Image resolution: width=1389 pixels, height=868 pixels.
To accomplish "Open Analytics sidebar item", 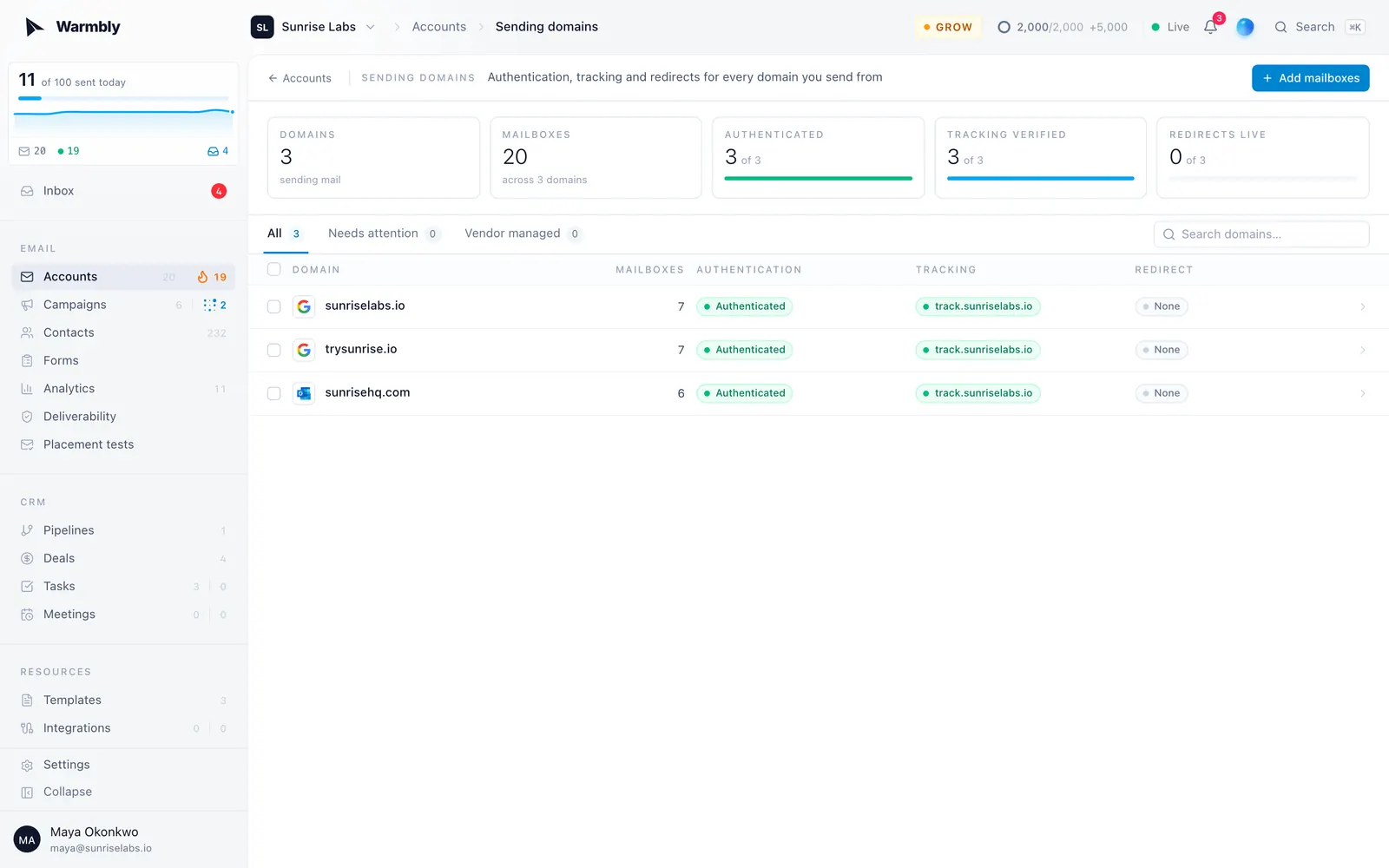I will click(123, 389).
